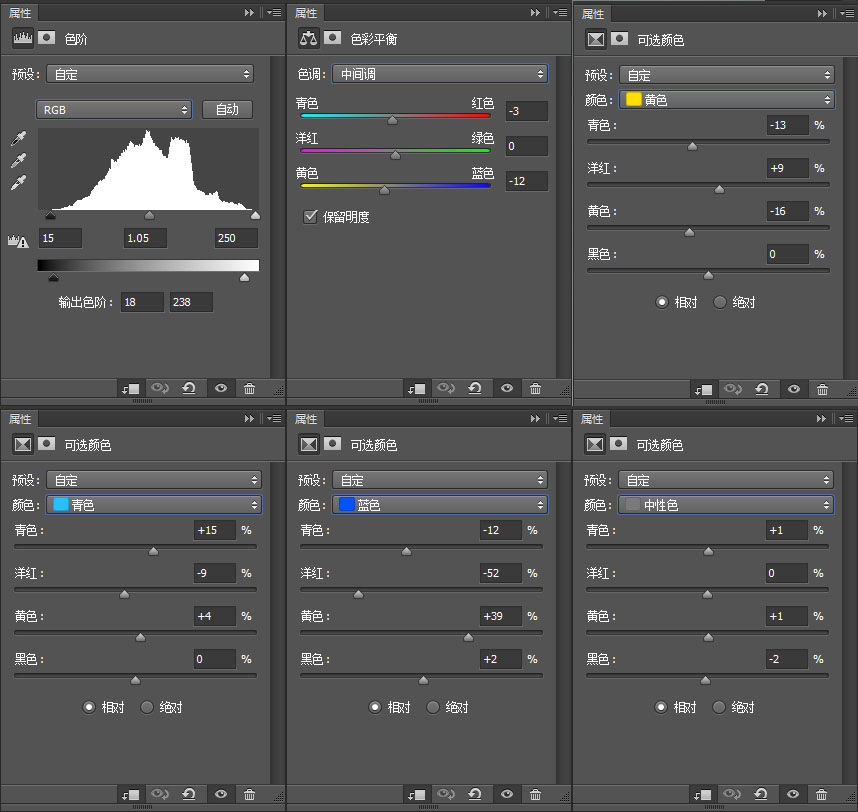Open the Colors dropdown showing Yellows
858x812 pixels.
[x=727, y=100]
